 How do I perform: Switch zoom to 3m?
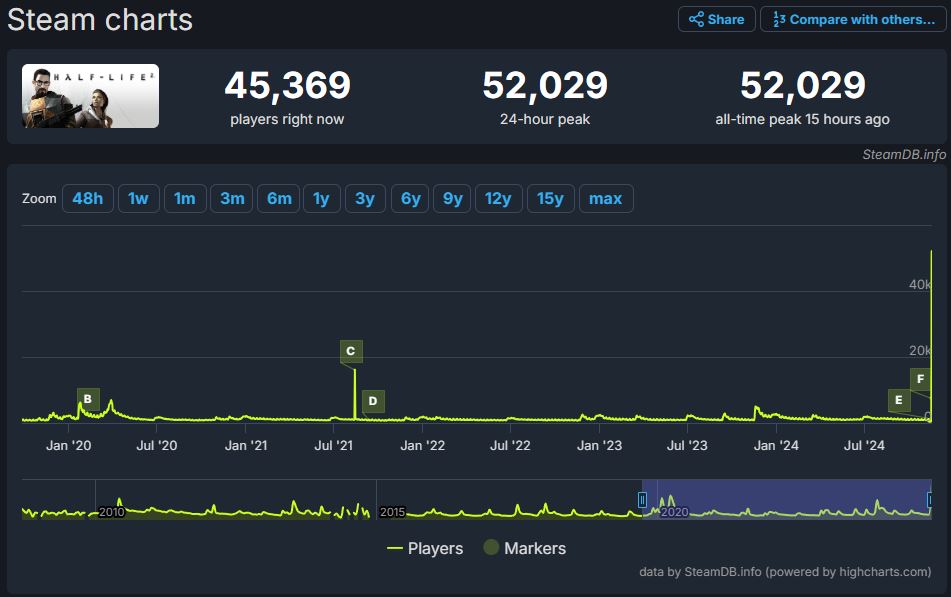click(232, 198)
